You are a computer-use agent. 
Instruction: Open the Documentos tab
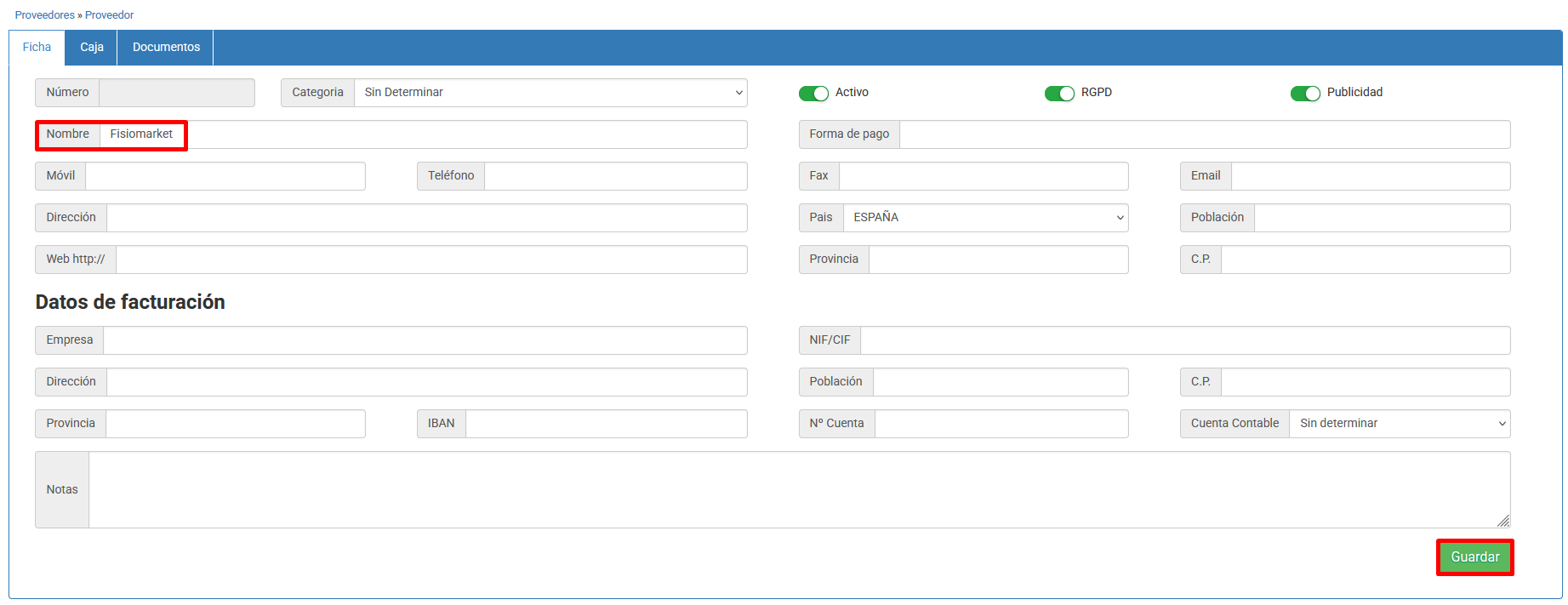[x=166, y=48]
